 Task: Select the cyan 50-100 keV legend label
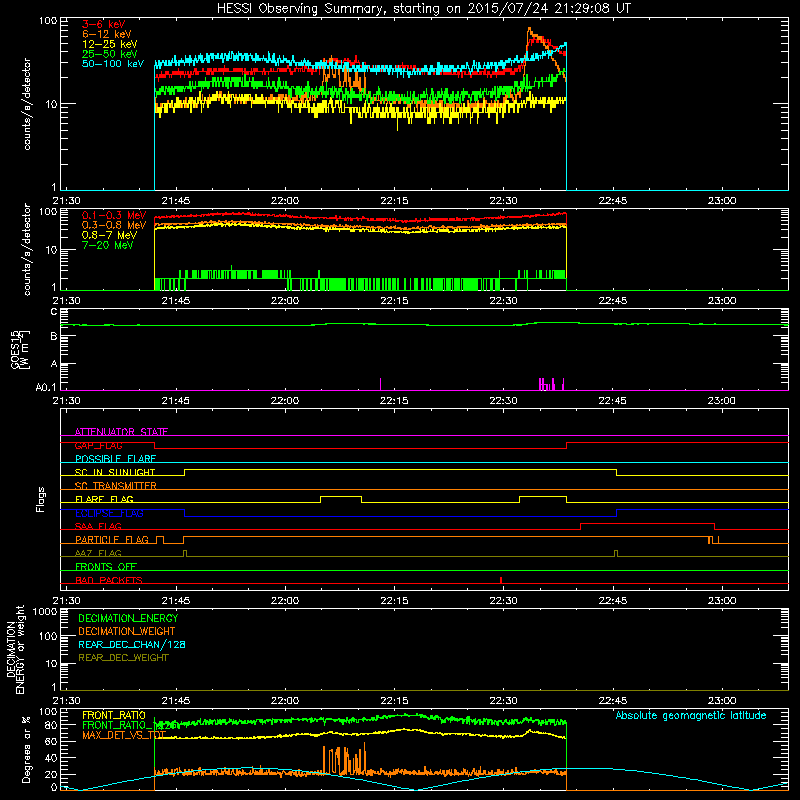(113, 64)
